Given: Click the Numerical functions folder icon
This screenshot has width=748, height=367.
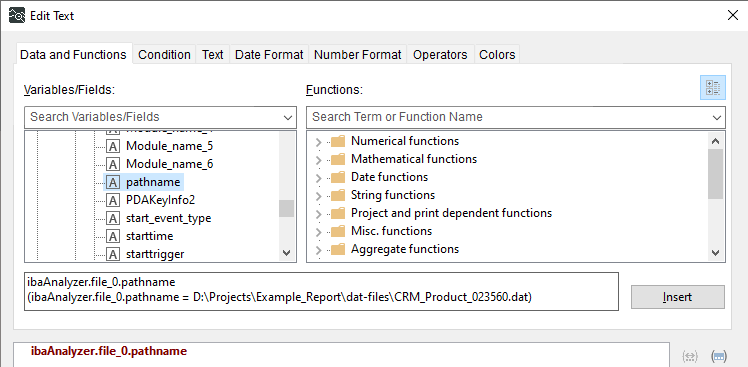Looking at the screenshot, I should (x=338, y=141).
